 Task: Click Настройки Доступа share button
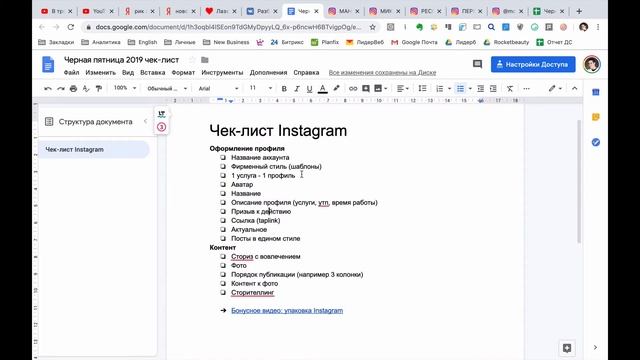click(533, 64)
